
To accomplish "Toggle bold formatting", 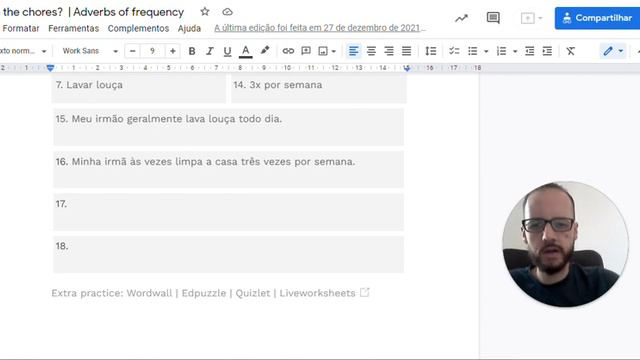I will coord(192,51).
